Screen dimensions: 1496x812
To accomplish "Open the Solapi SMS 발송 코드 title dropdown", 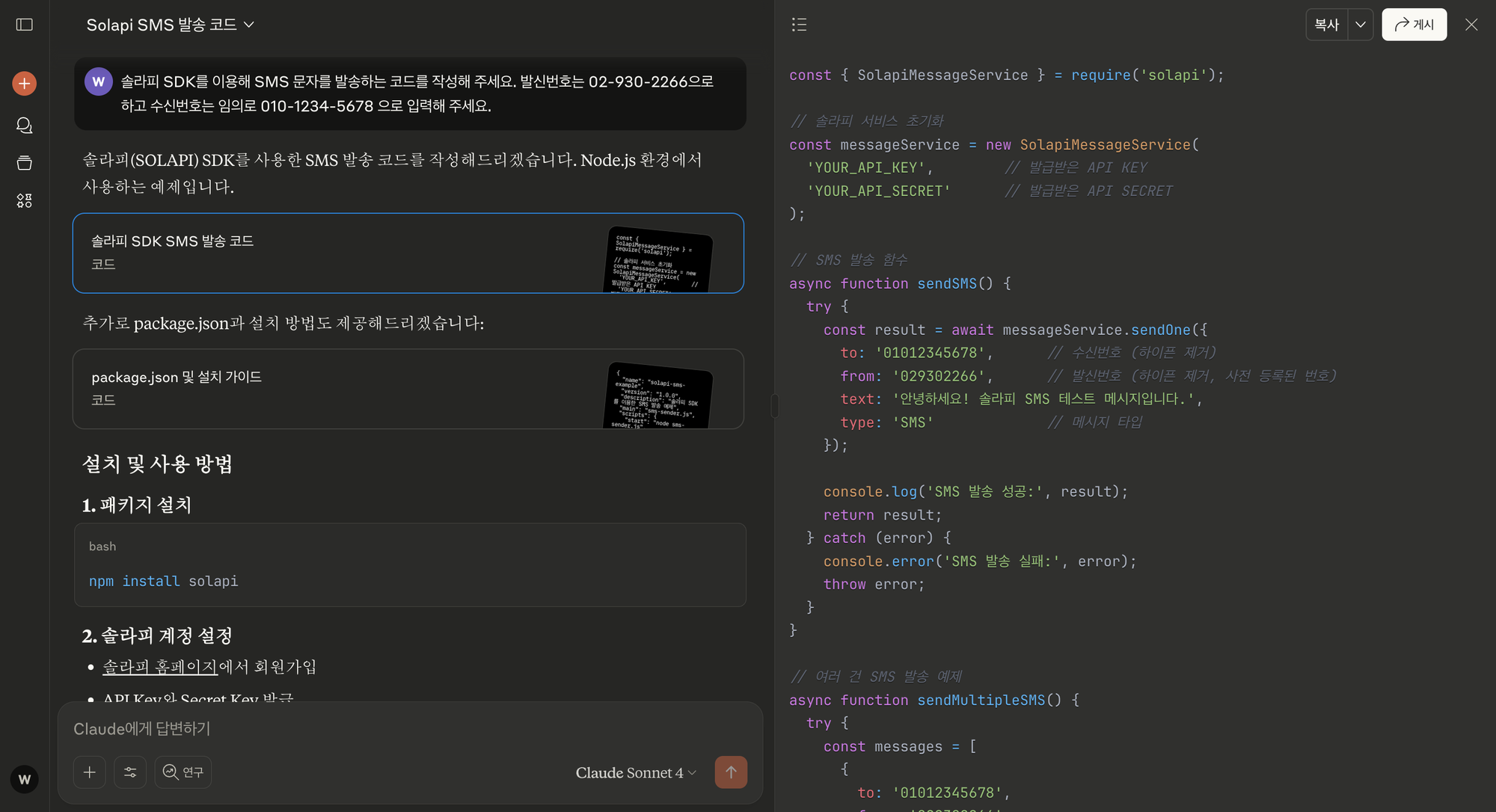I will click(x=171, y=25).
